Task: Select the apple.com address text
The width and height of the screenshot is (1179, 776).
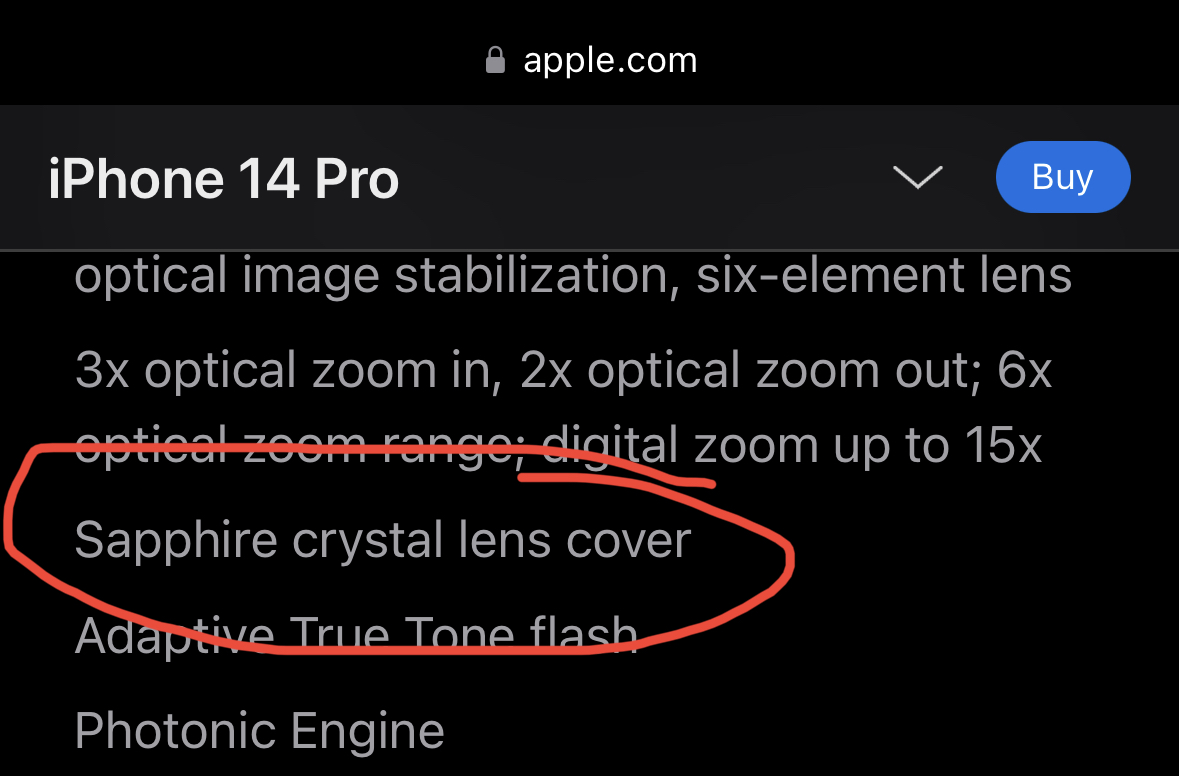Action: pos(610,62)
